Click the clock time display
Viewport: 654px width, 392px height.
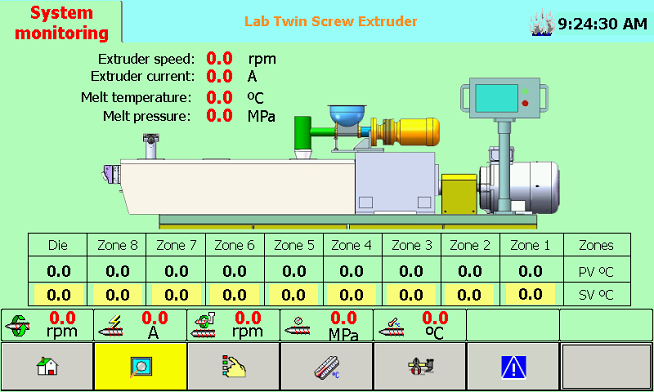point(602,24)
